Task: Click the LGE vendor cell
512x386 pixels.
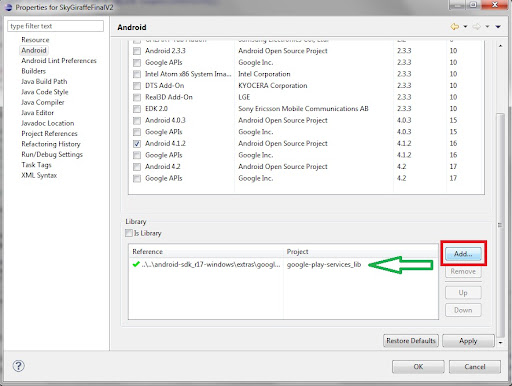Action: [244, 97]
